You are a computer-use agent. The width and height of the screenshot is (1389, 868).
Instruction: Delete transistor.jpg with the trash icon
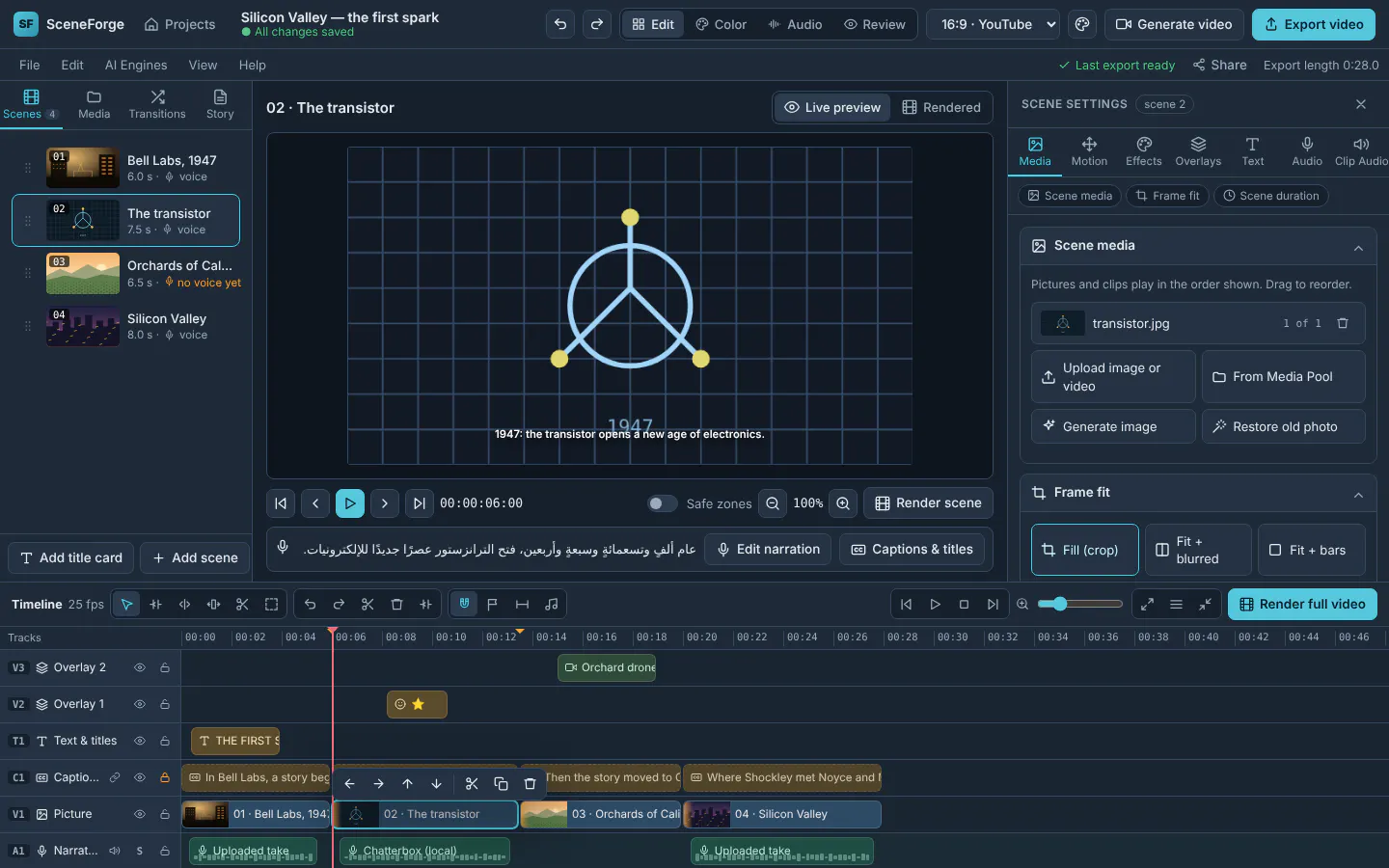point(1343,323)
